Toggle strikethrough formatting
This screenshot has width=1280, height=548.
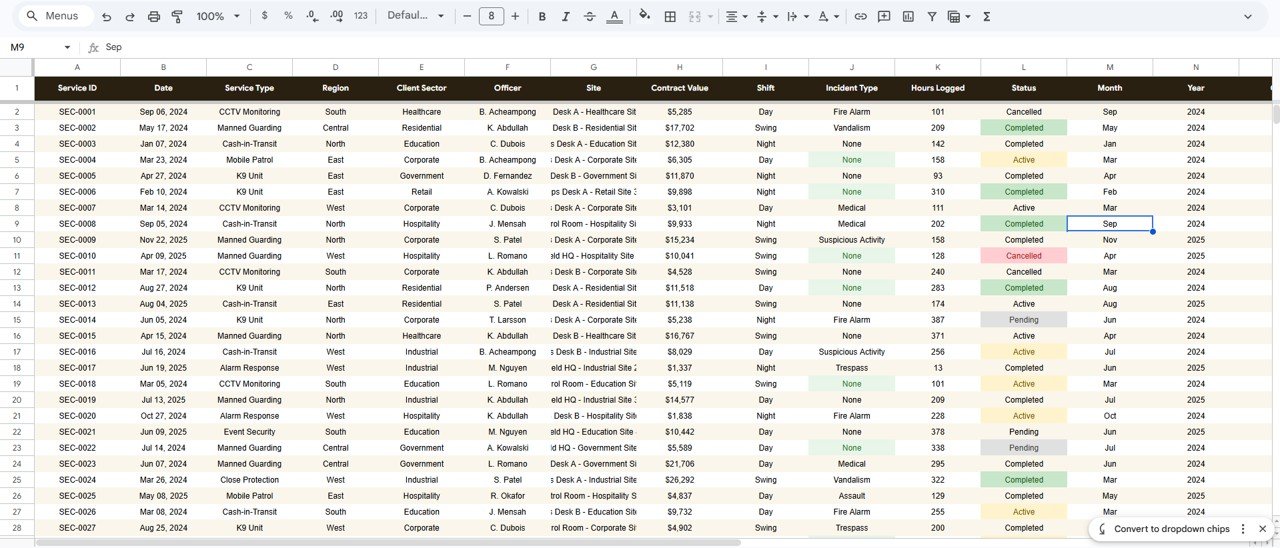click(590, 16)
